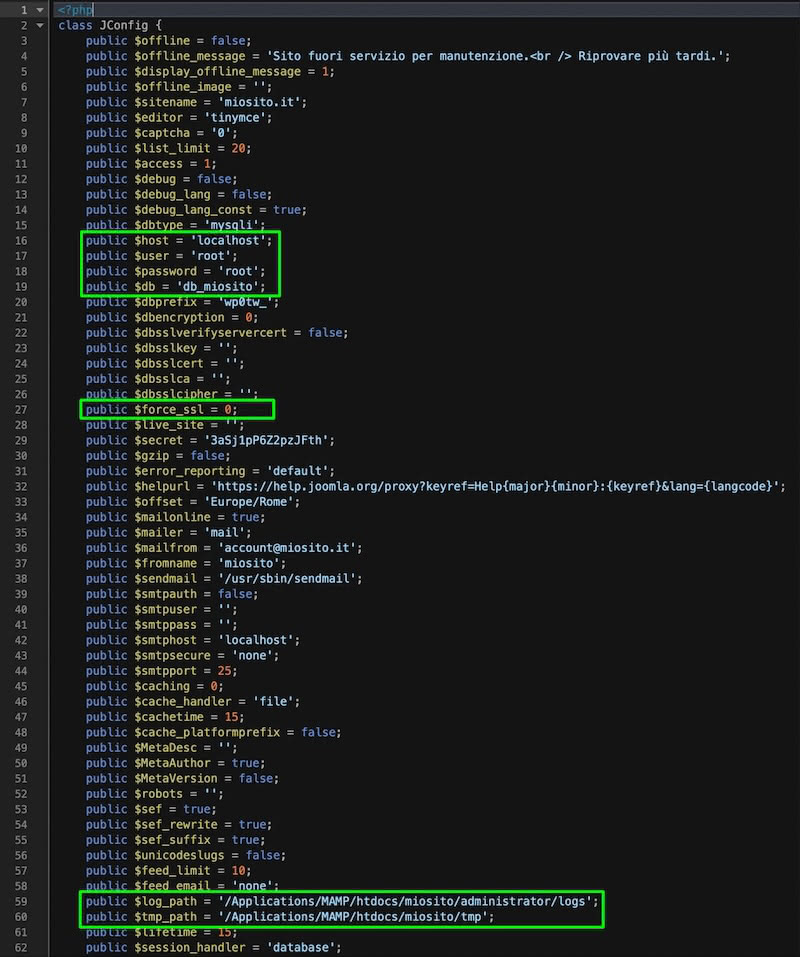Click the '$robots' line
800x957 pixels.
point(154,794)
